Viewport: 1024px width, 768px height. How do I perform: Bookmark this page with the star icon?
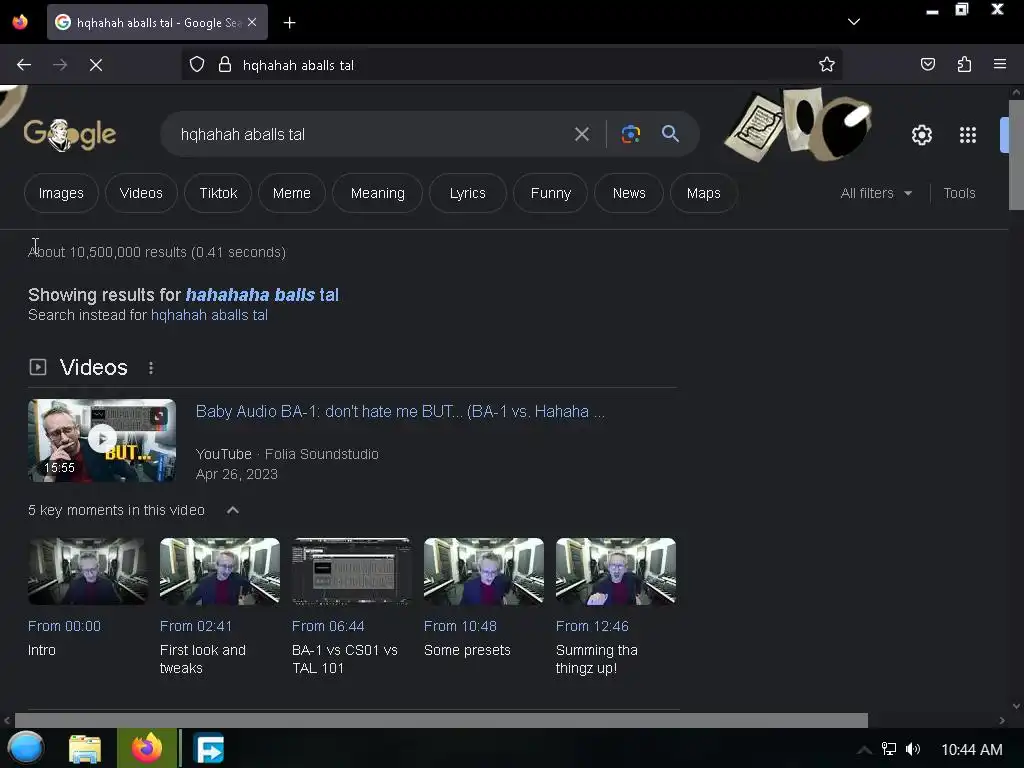[827, 65]
